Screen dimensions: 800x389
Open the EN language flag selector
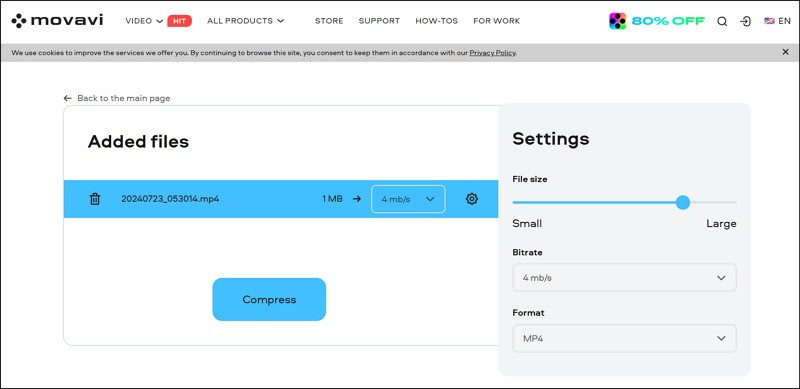pos(777,21)
